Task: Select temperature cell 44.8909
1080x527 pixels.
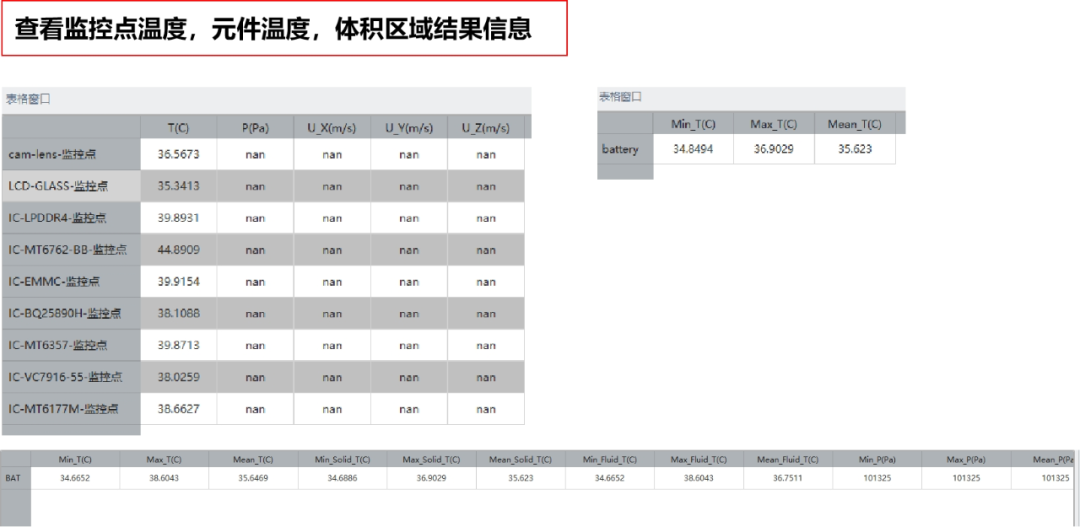Action: click(x=178, y=249)
